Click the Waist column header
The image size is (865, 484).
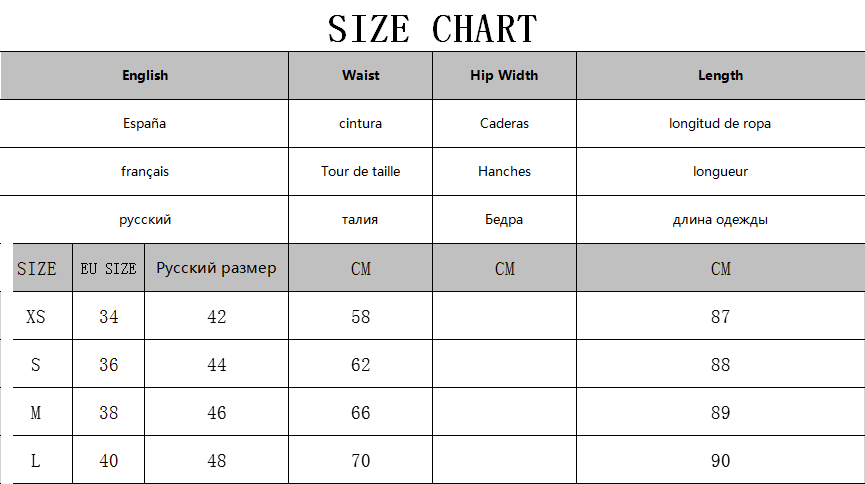360,75
